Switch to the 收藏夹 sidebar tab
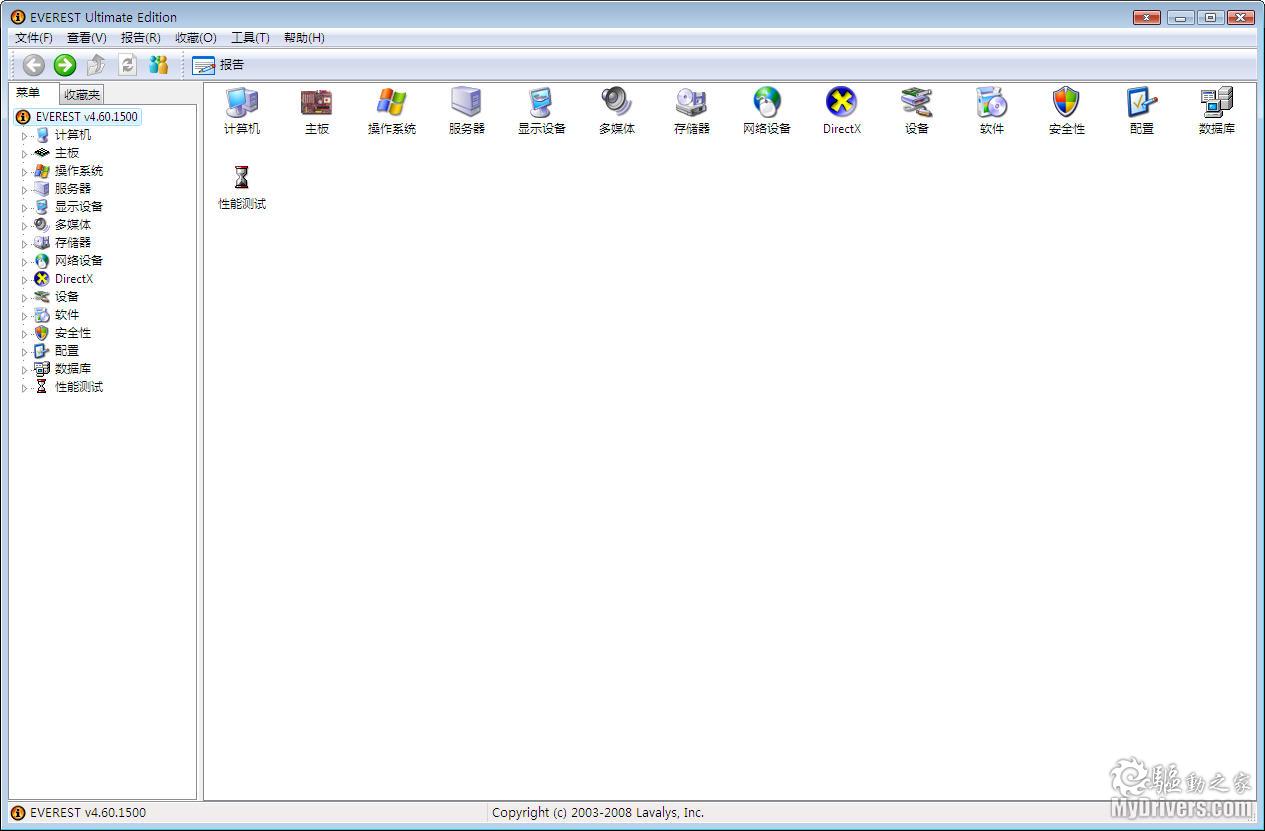The width and height of the screenshot is (1265, 831). (81, 95)
